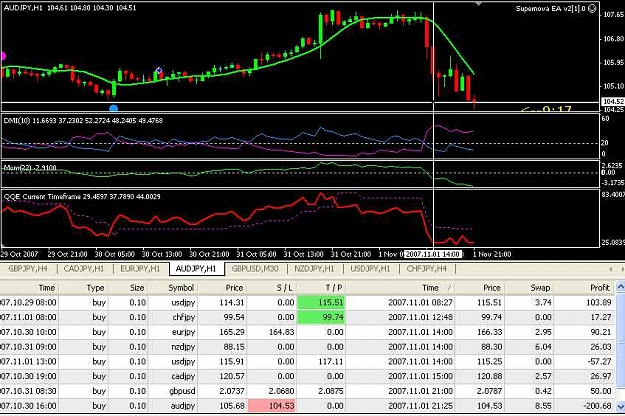
Task: Click the profit value 103.89
Action: [x=599, y=302]
